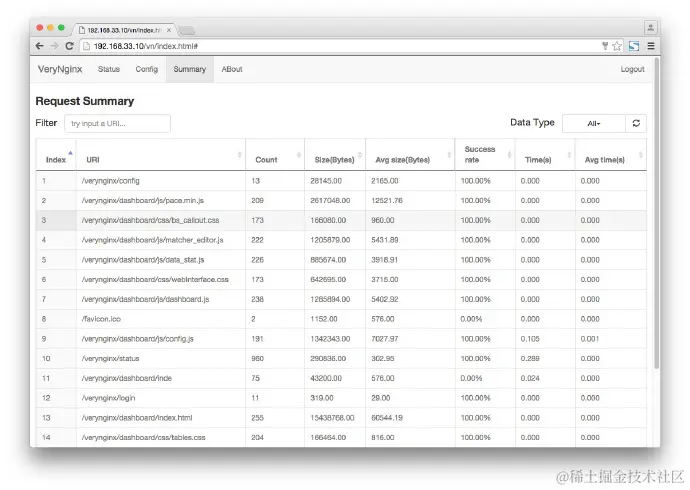Click the count value 238

pyautogui.click(x=257, y=299)
